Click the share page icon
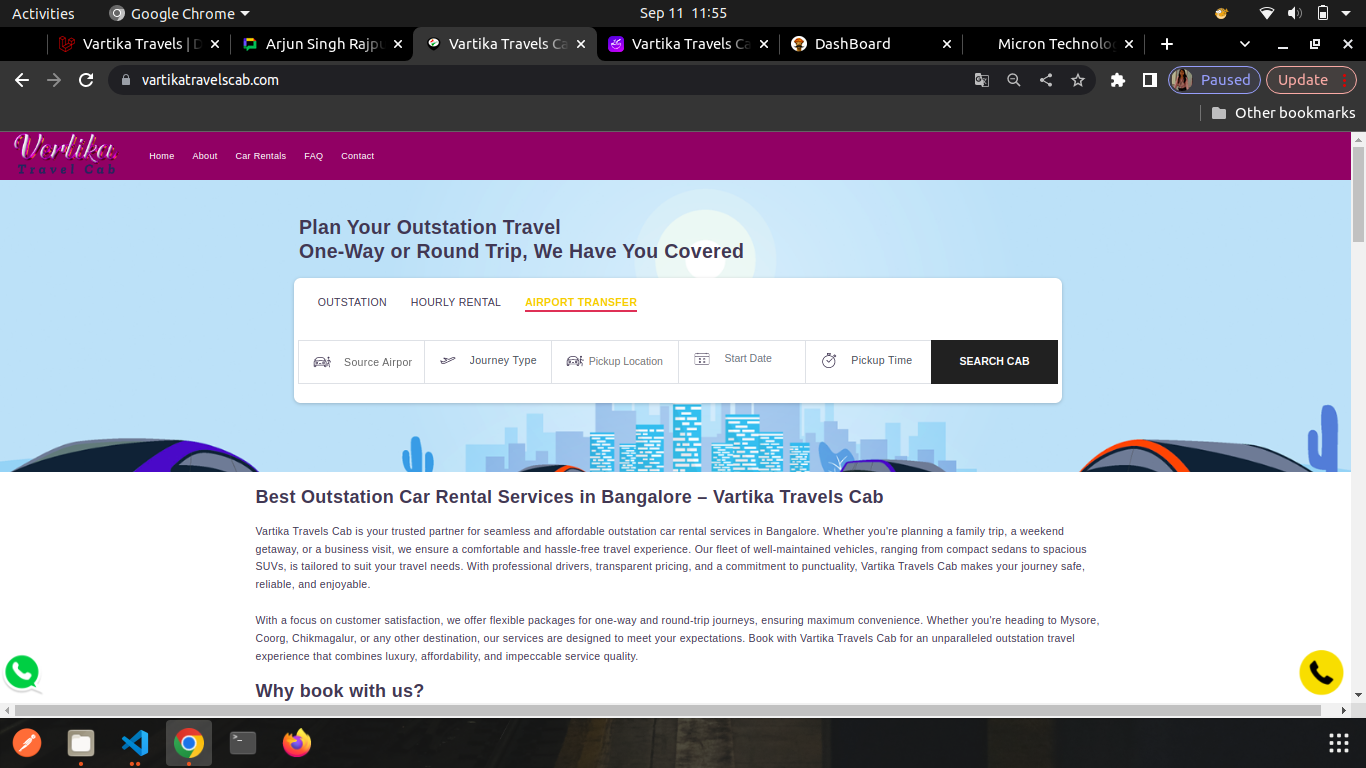This screenshot has height=768, width=1366. pos(1046,80)
